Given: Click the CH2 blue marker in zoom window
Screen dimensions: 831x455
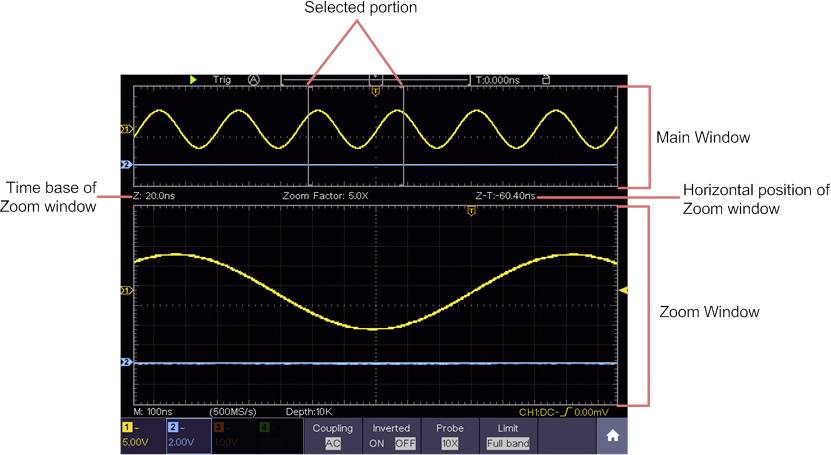Looking at the screenshot, I should coord(126,362).
